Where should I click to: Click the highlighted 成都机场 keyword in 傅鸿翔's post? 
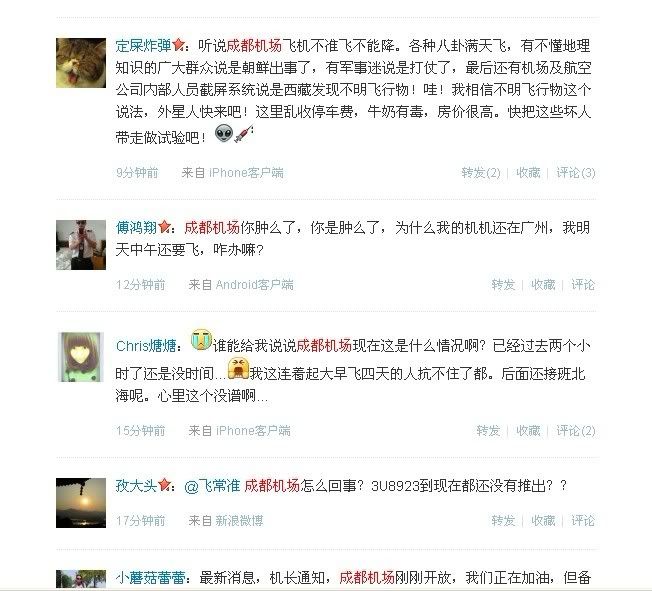[x=212, y=227]
